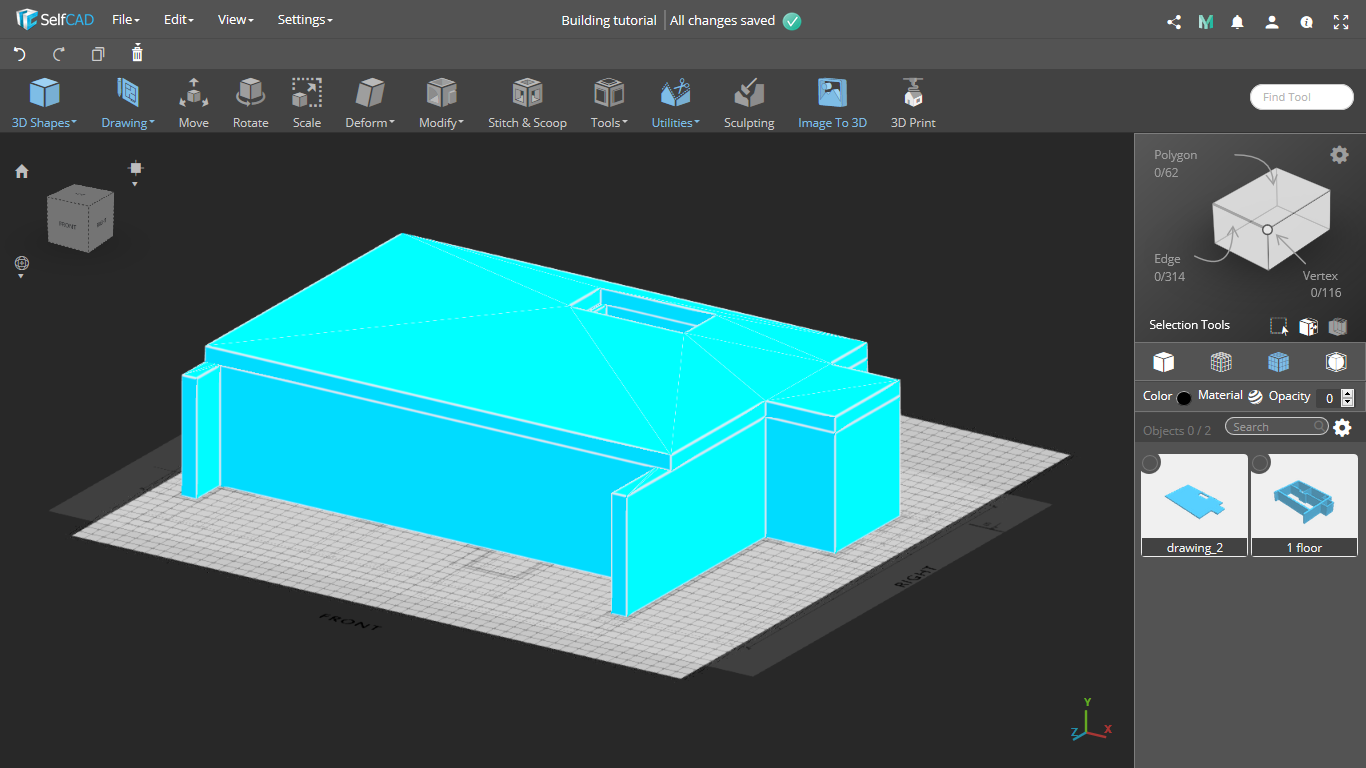This screenshot has height=768, width=1366.
Task: Increase Opacity with stepper arrow
Action: [1347, 393]
